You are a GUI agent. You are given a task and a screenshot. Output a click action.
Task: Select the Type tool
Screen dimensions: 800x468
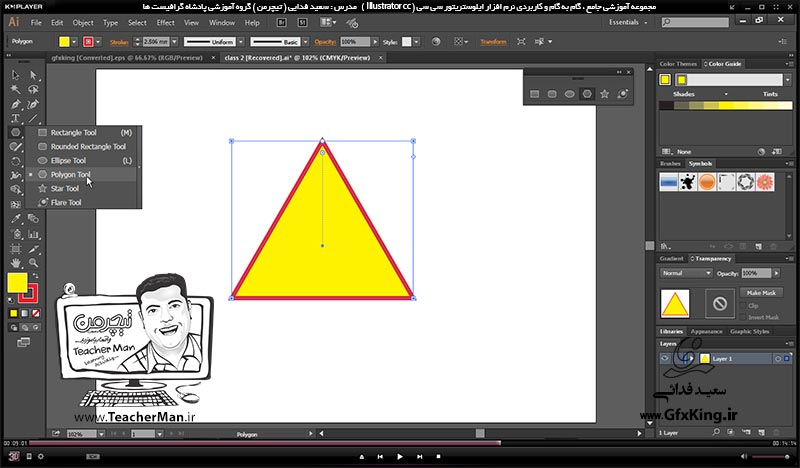15,118
